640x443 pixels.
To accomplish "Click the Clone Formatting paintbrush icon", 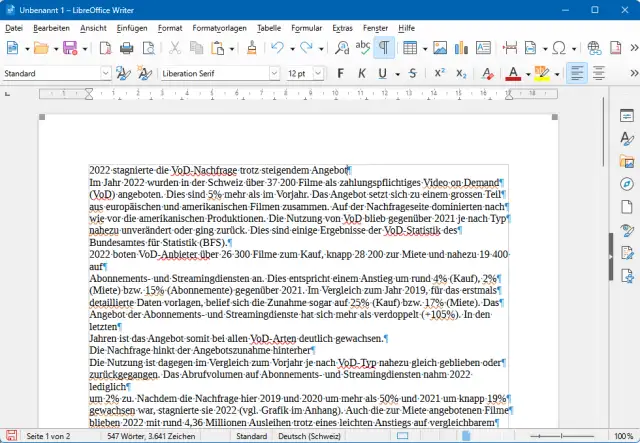I will (253, 48).
